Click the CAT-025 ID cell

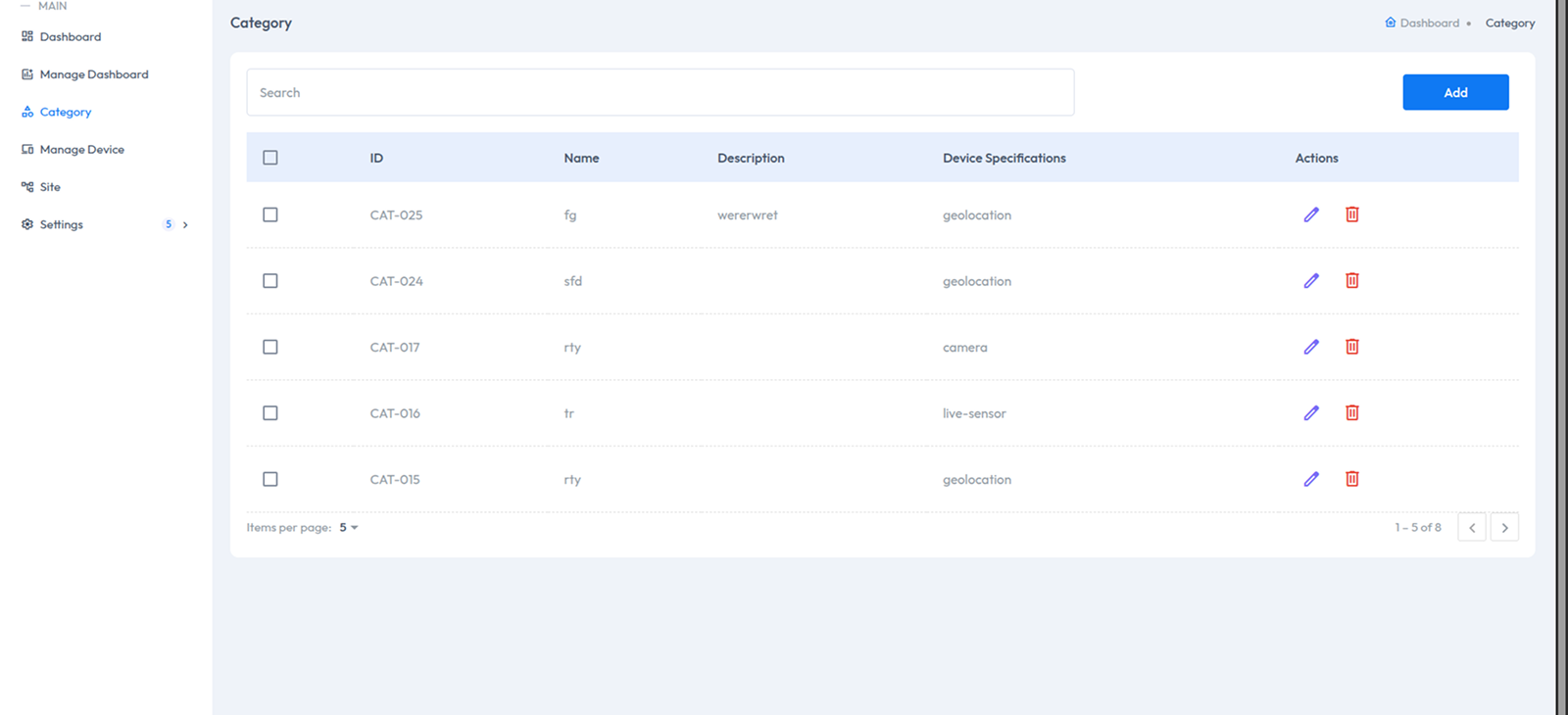[x=396, y=214]
